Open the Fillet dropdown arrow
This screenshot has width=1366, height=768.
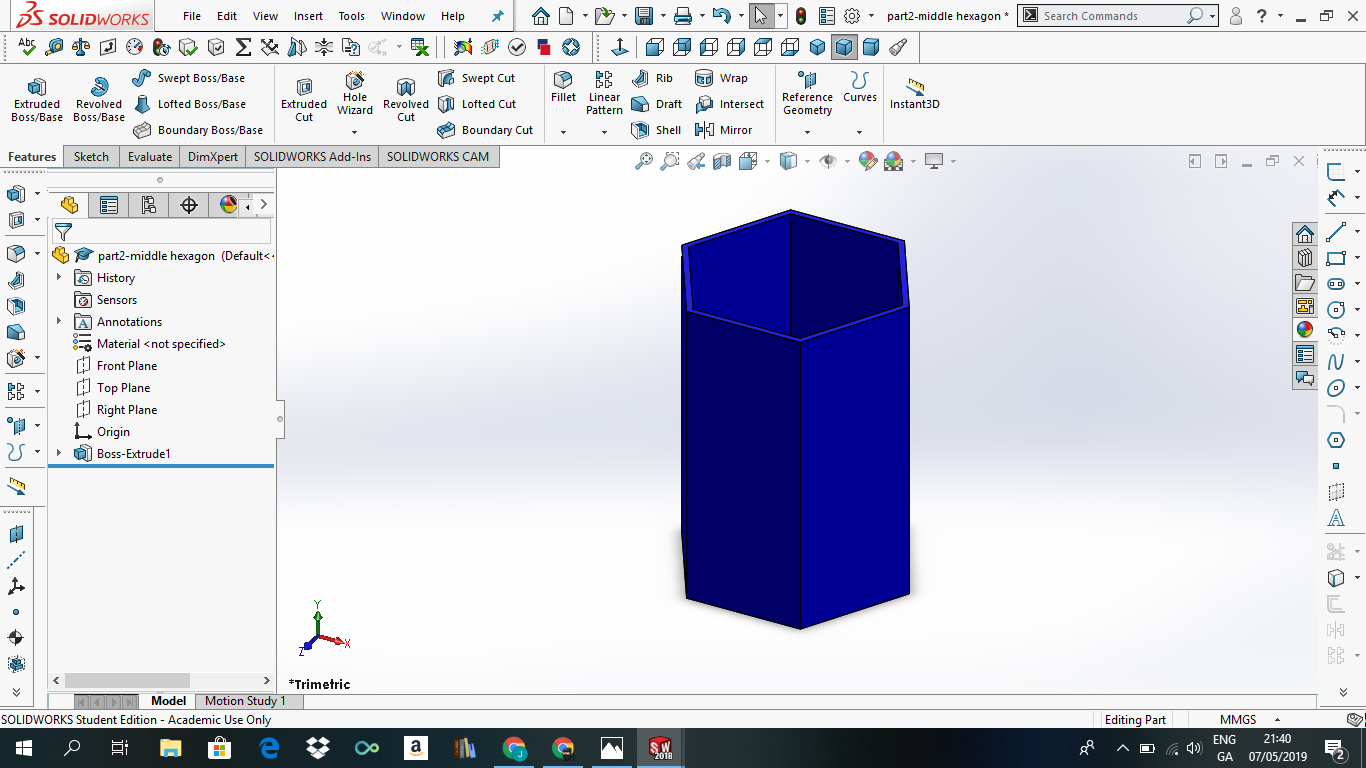(x=564, y=132)
